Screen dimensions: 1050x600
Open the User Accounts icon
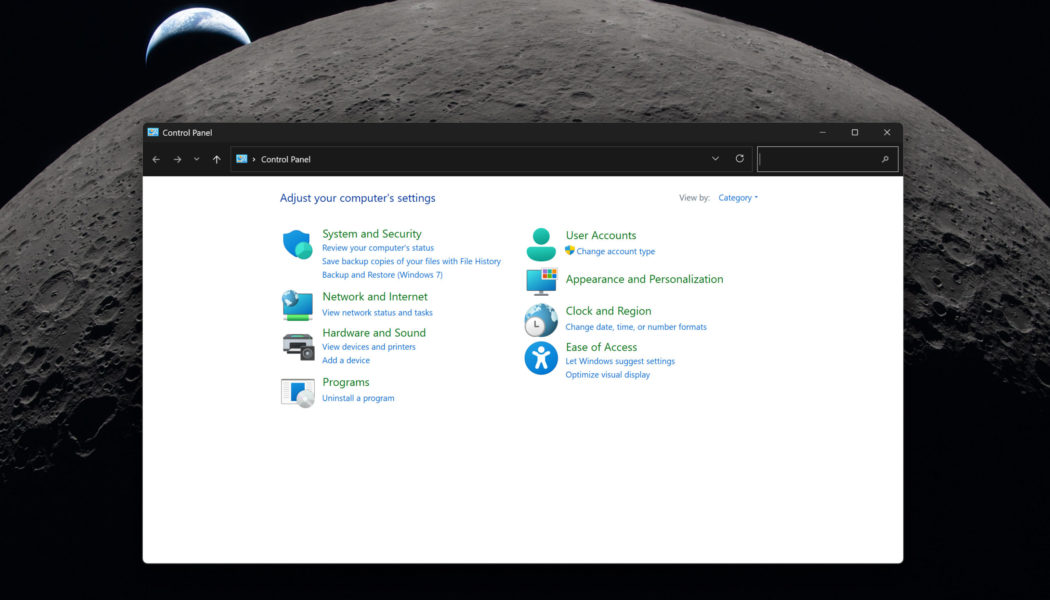(x=541, y=243)
